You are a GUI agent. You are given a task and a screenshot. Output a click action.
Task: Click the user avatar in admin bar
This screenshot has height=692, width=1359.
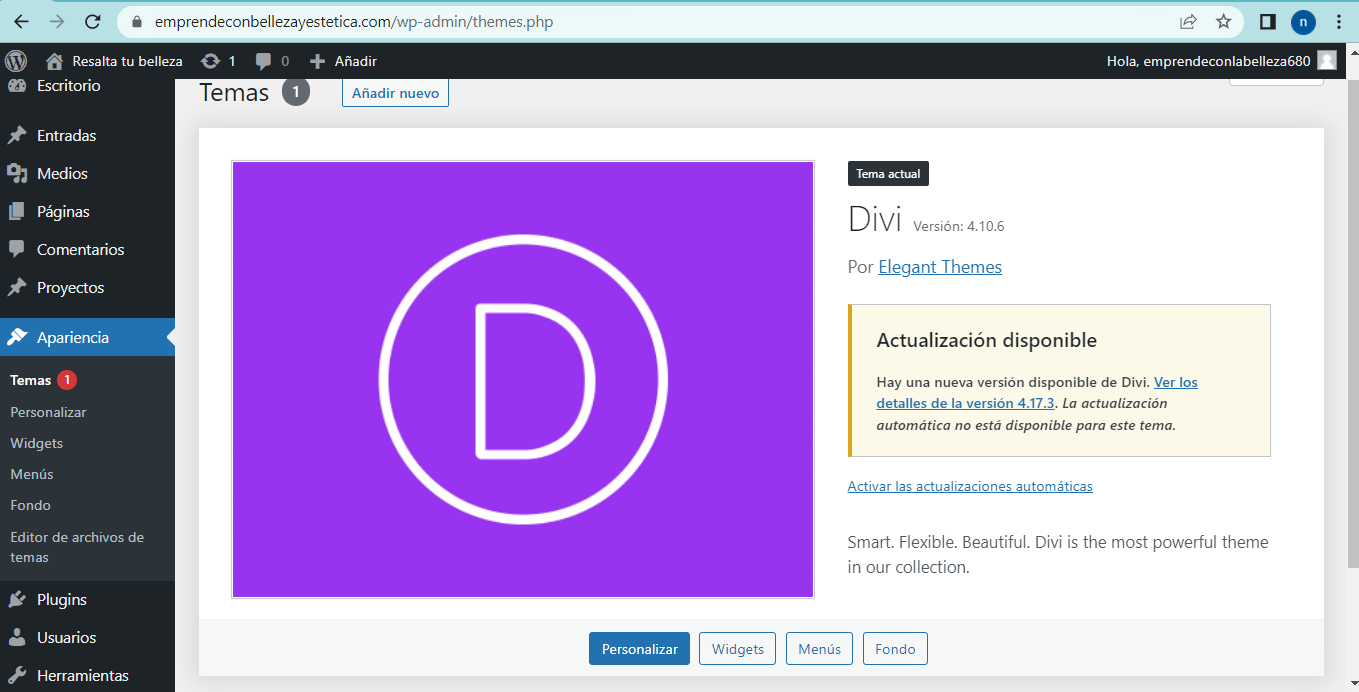click(x=1327, y=61)
